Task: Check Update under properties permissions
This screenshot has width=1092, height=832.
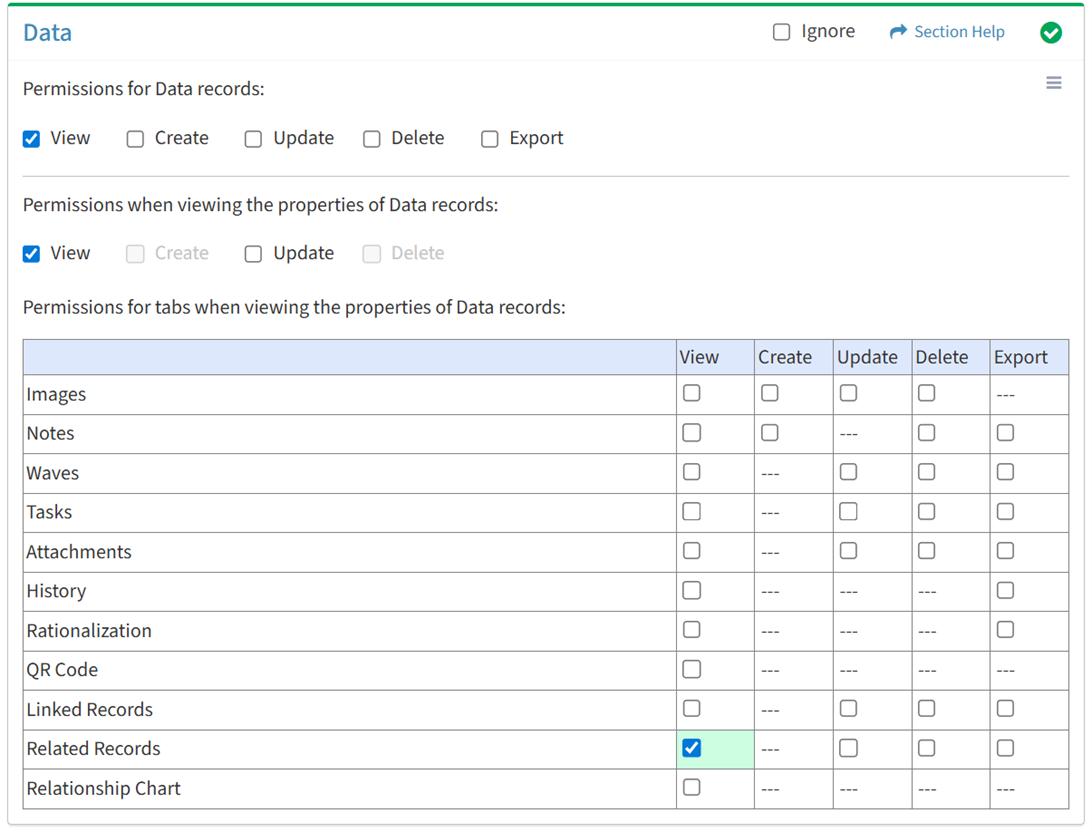Action: click(x=254, y=254)
